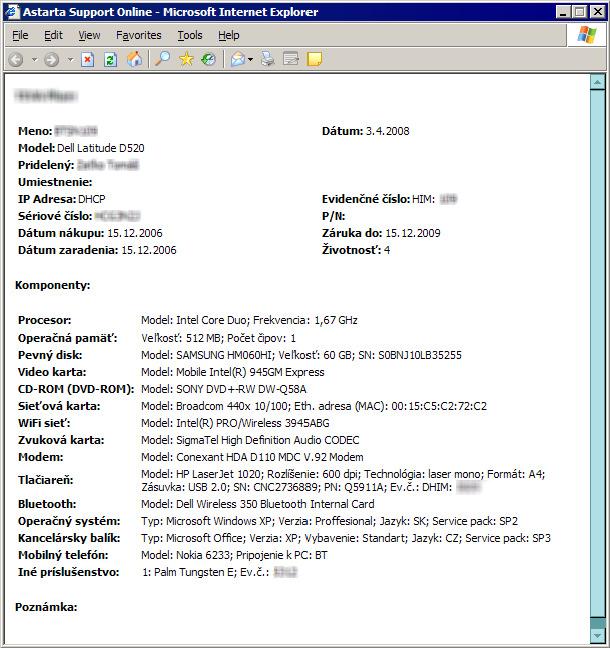Click 'Conexant HDA D110 MDC V.92 Modem' text
This screenshot has width=610, height=648.
(270, 457)
